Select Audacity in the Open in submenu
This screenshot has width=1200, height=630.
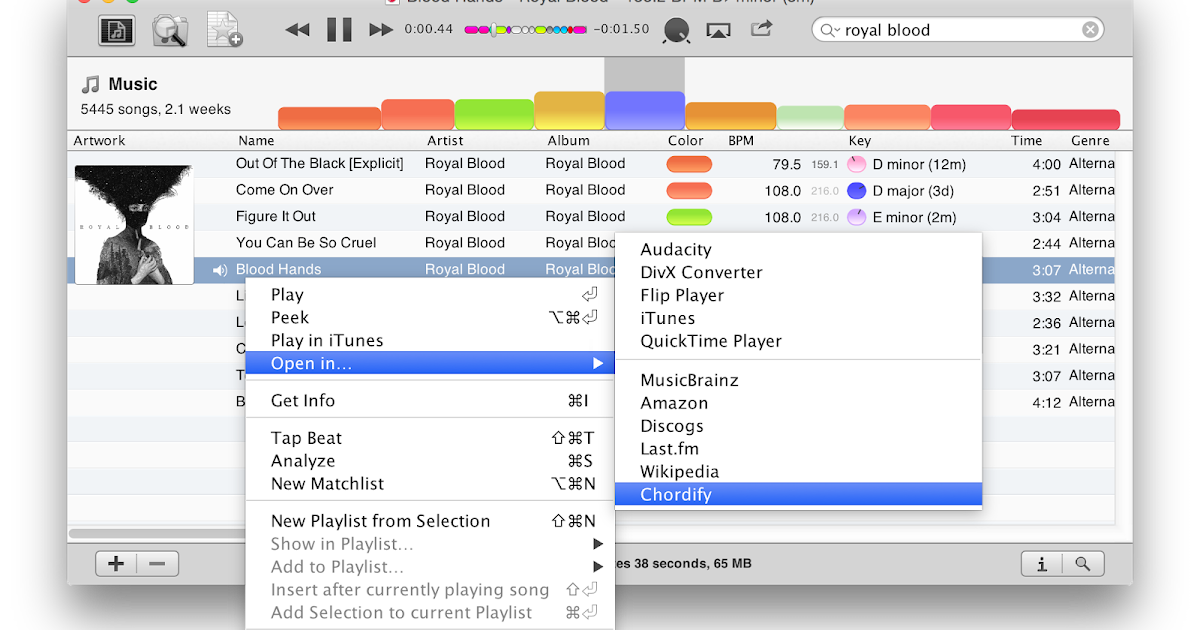tap(676, 250)
